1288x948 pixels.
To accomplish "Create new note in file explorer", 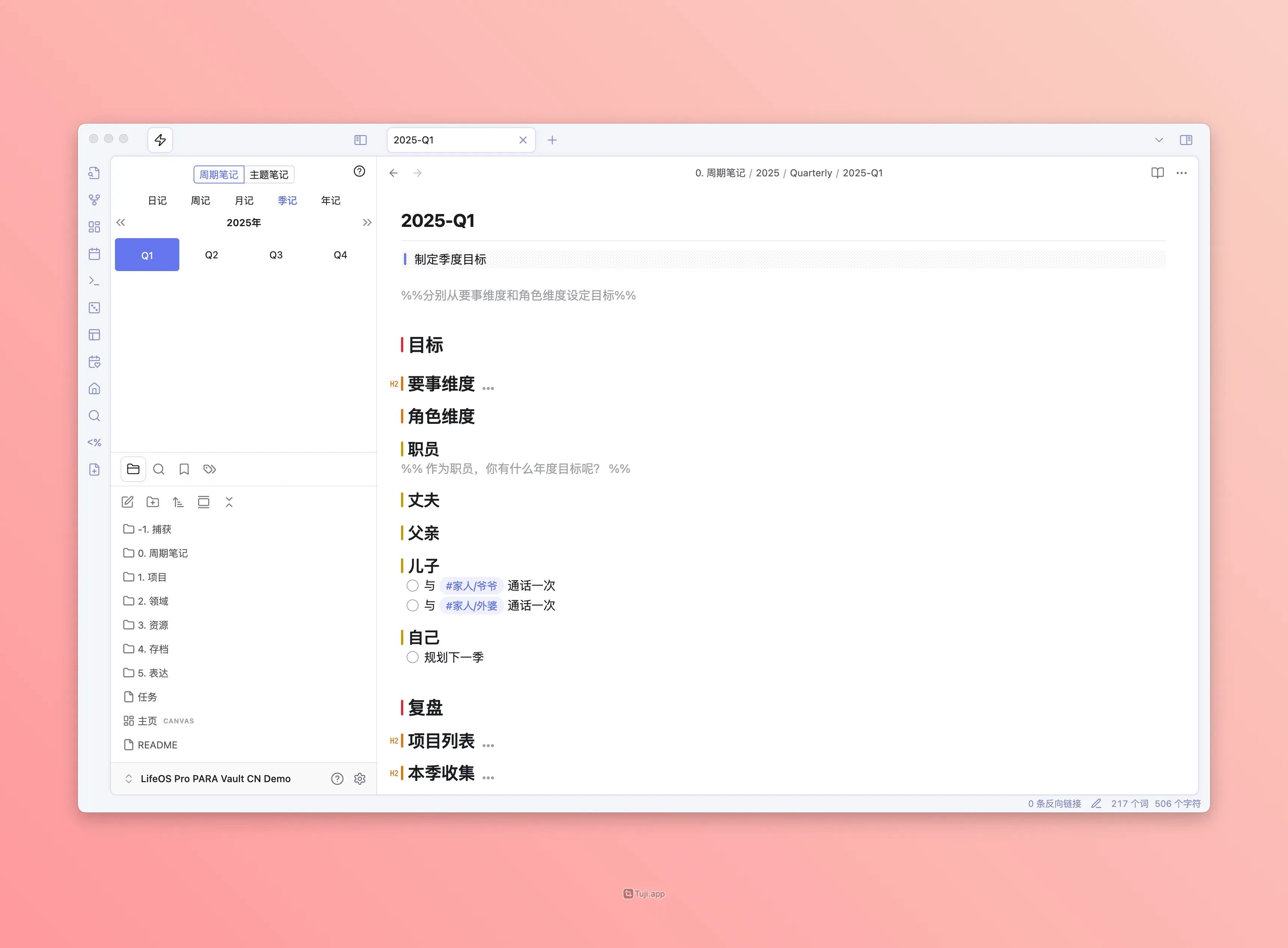I will coord(127,502).
